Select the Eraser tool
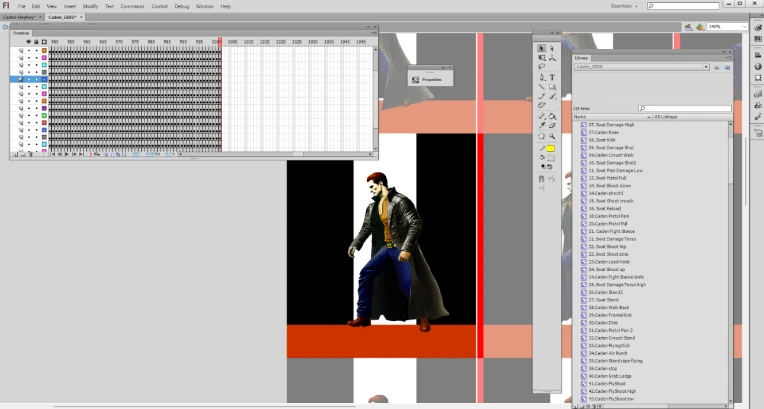 (552, 125)
